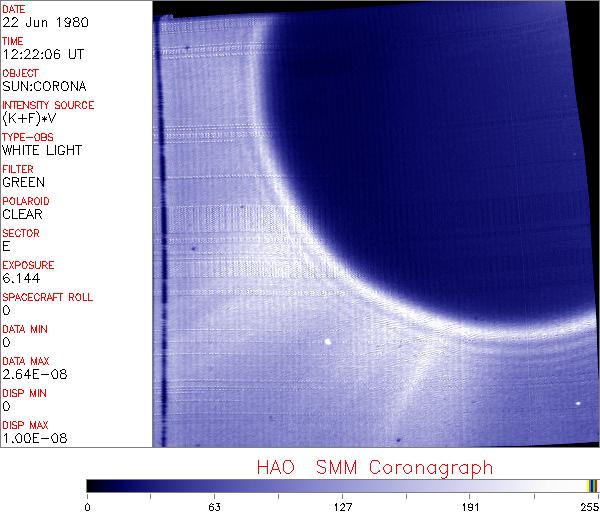Click the 191 tick label on colorbar

pyautogui.click(x=470, y=506)
